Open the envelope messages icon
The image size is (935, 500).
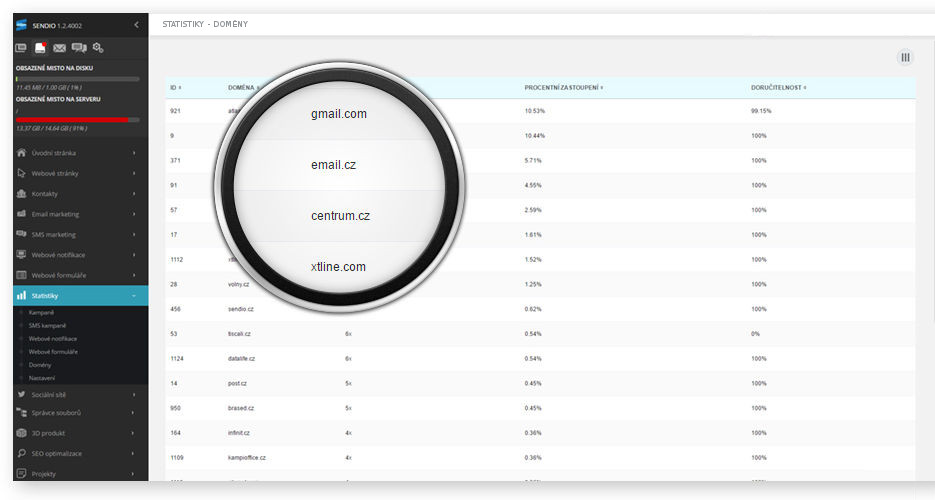(59, 48)
